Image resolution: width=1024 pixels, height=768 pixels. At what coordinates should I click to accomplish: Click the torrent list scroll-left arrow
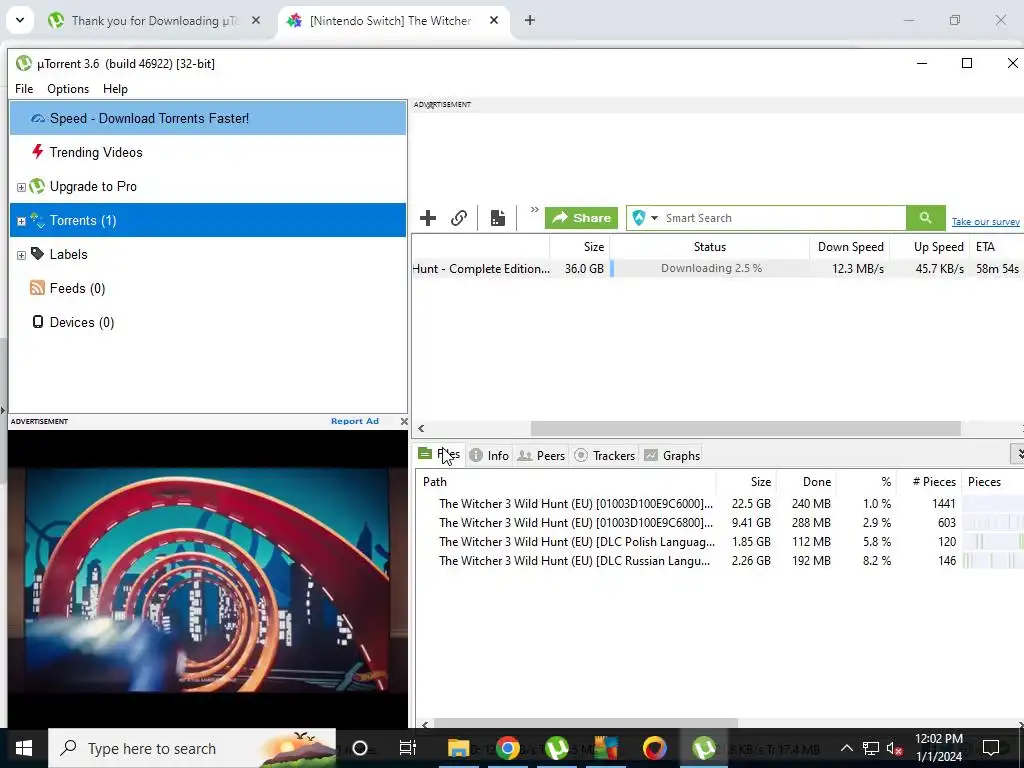coord(421,428)
